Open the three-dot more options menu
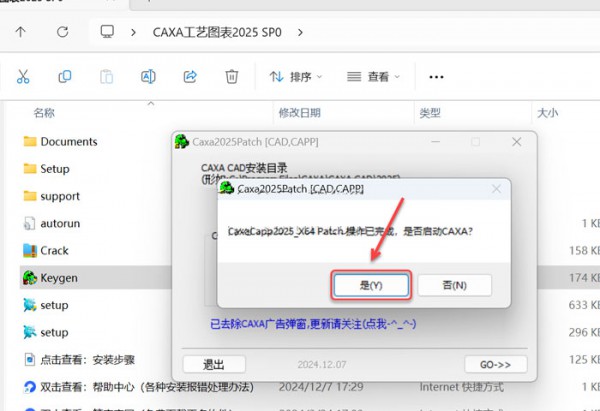The height and width of the screenshot is (411, 600). click(436, 77)
